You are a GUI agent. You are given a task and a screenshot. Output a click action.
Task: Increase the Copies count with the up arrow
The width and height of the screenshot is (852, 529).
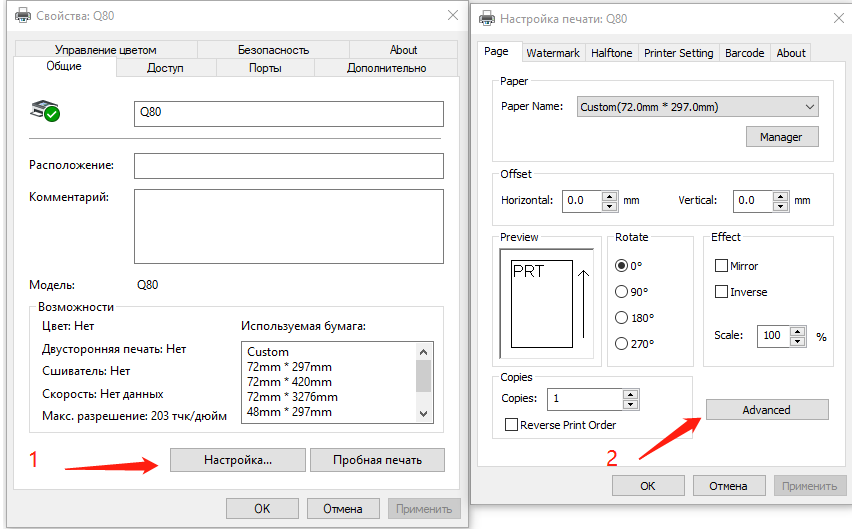[x=630, y=393]
